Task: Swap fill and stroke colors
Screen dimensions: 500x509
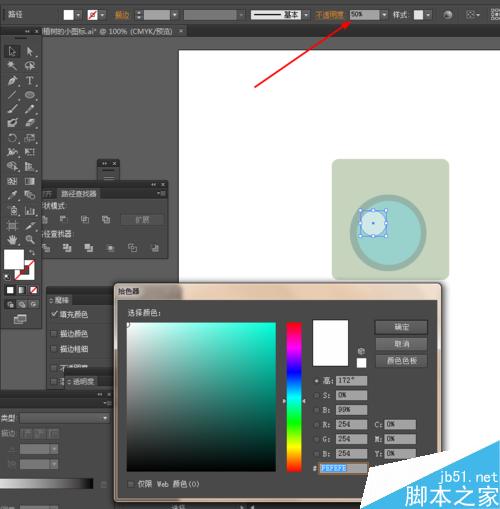Action: coord(32,252)
